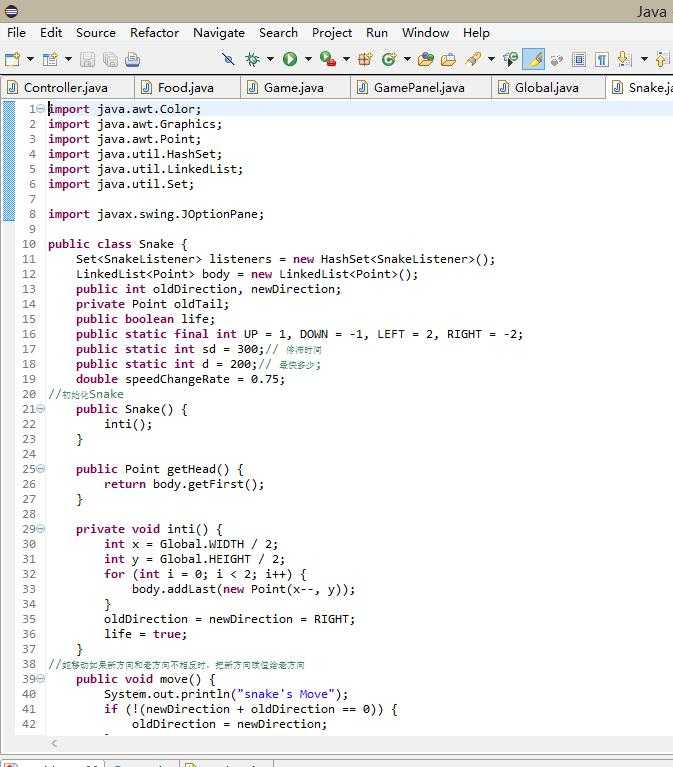673x767 pixels.
Task: Open the New Java Class dropdown arrow
Action: coord(407,59)
